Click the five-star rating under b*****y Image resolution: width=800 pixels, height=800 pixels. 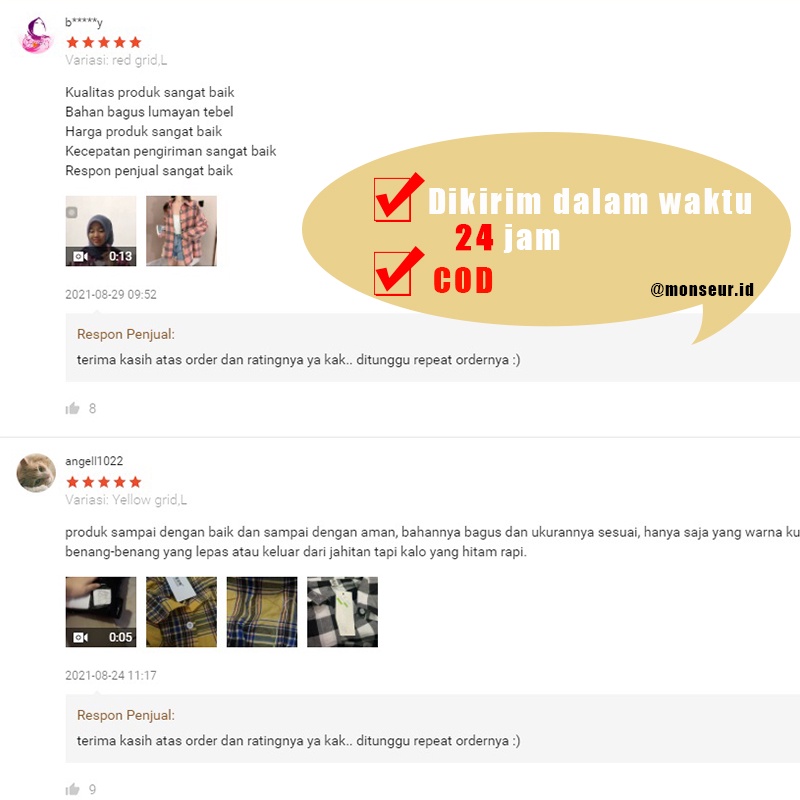[x=104, y=42]
